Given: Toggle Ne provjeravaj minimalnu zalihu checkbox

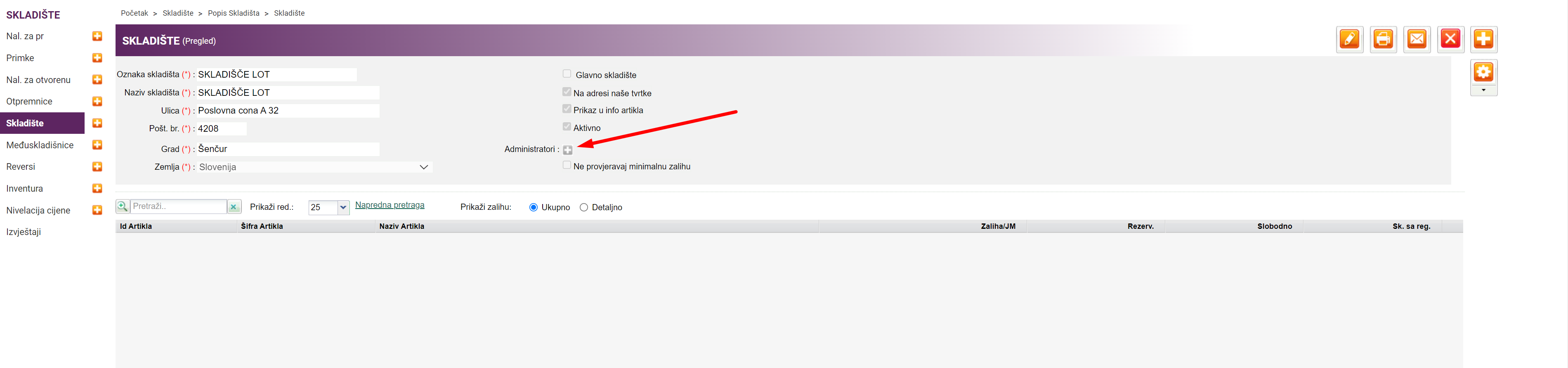Looking at the screenshot, I should 567,165.
